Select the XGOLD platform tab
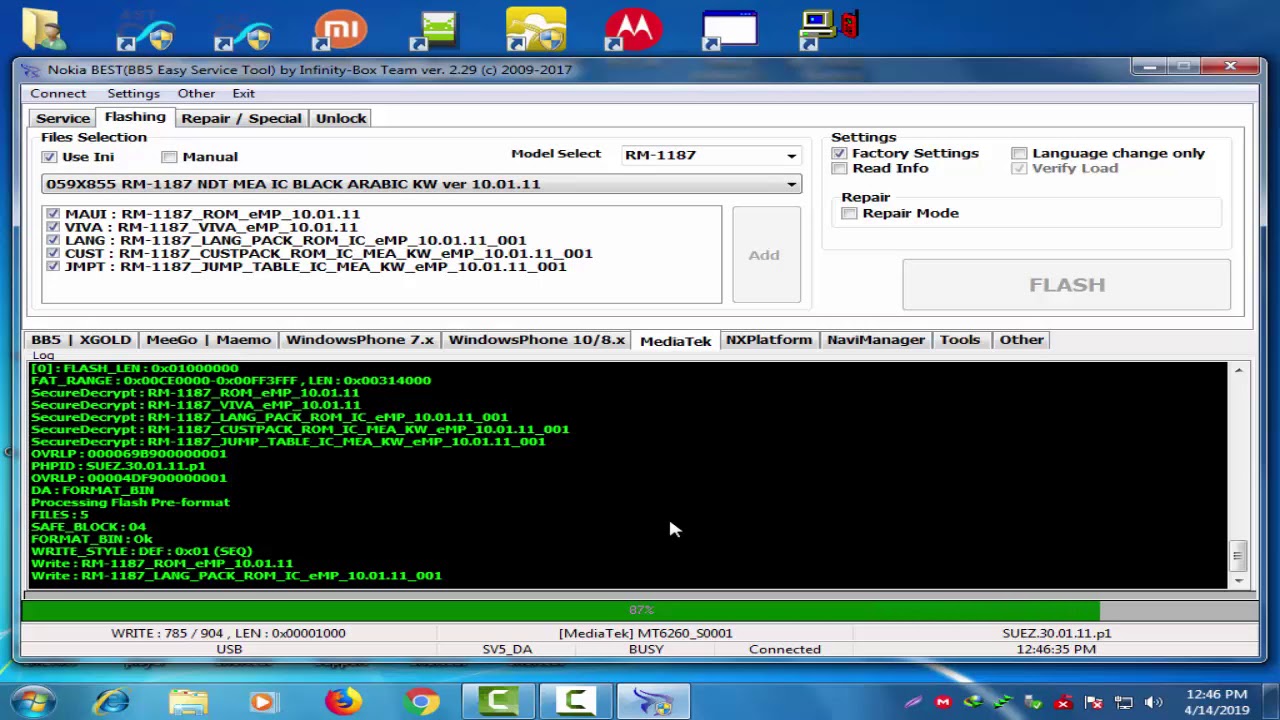Image resolution: width=1280 pixels, height=720 pixels. 105,339
